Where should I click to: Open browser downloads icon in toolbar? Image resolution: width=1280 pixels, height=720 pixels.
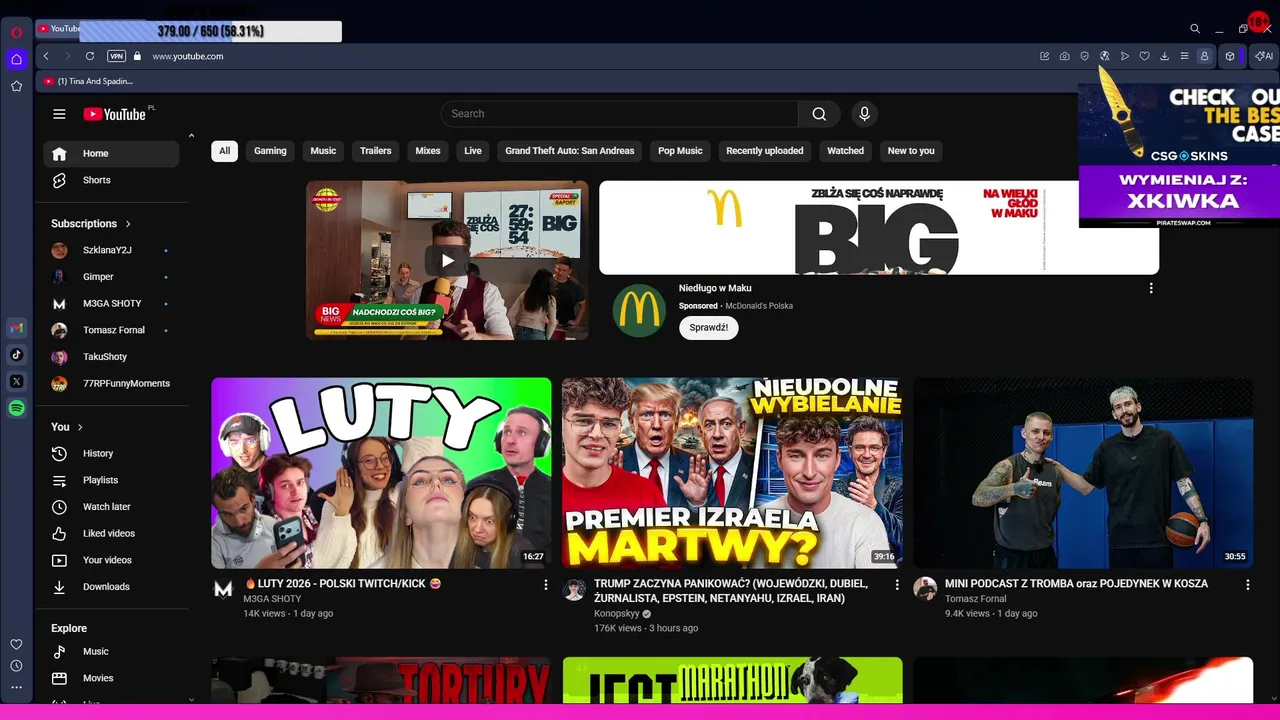(x=1165, y=56)
